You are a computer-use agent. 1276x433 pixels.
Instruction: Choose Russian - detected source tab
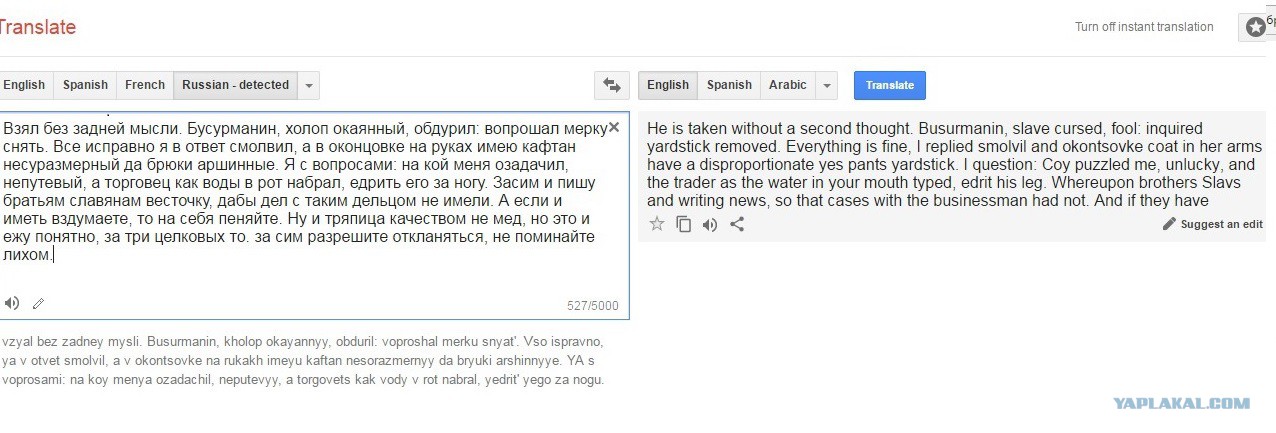tap(236, 85)
